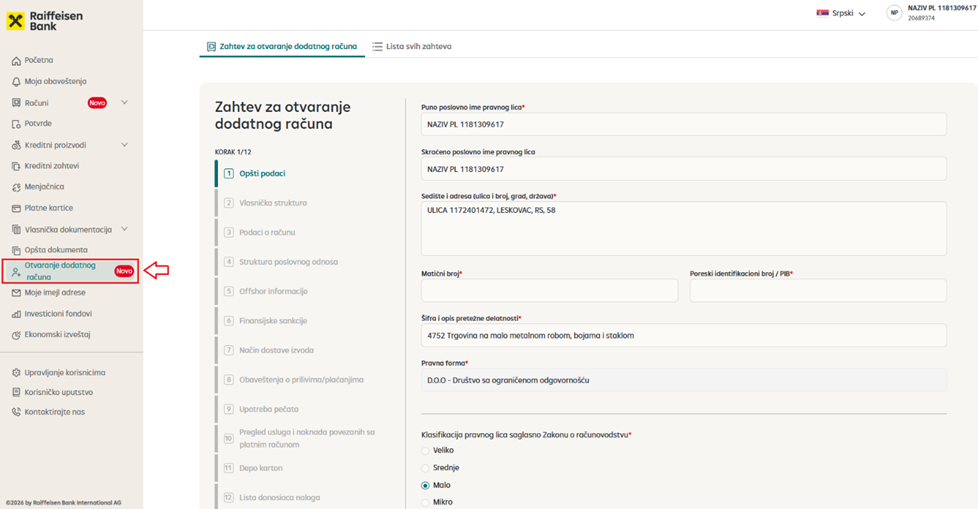
Task: Open Menjačnica menu item
Action: click(44, 187)
